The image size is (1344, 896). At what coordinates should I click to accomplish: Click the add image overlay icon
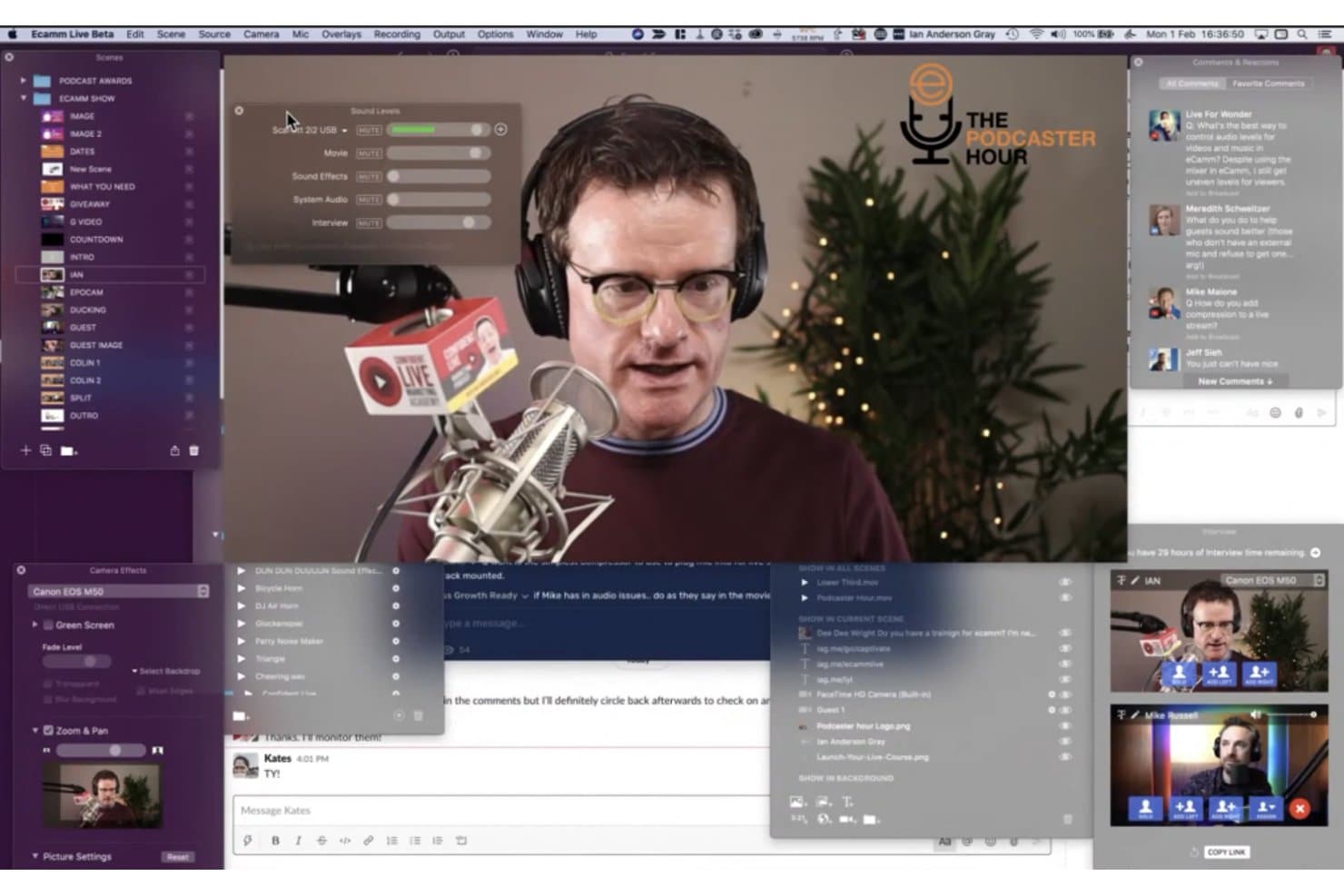click(796, 802)
